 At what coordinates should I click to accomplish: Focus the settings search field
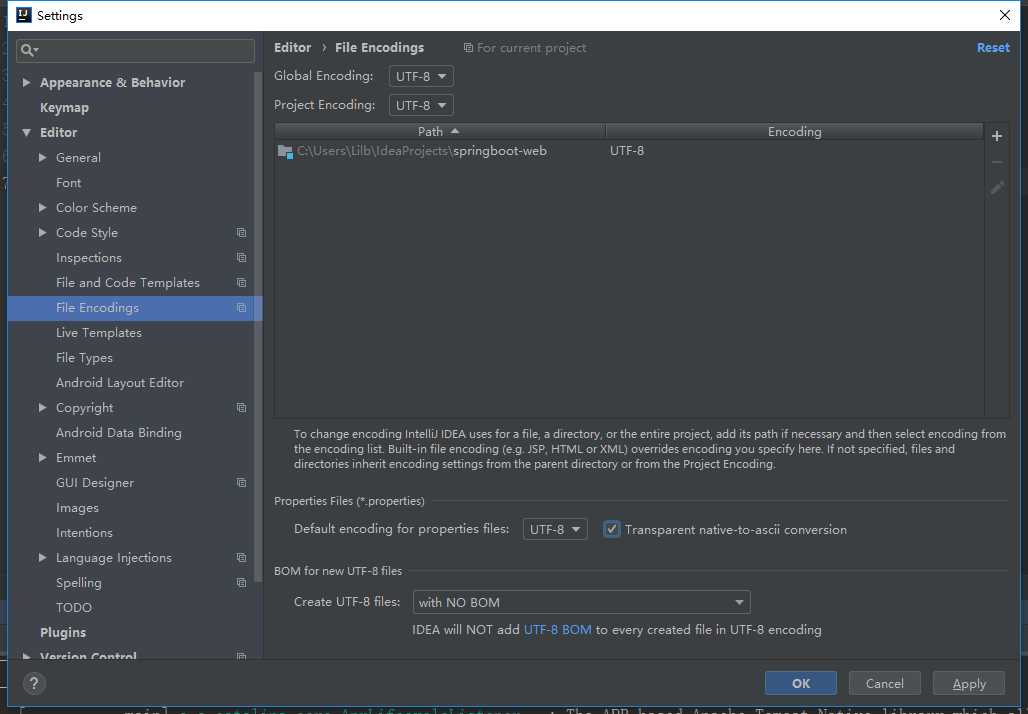pyautogui.click(x=135, y=50)
